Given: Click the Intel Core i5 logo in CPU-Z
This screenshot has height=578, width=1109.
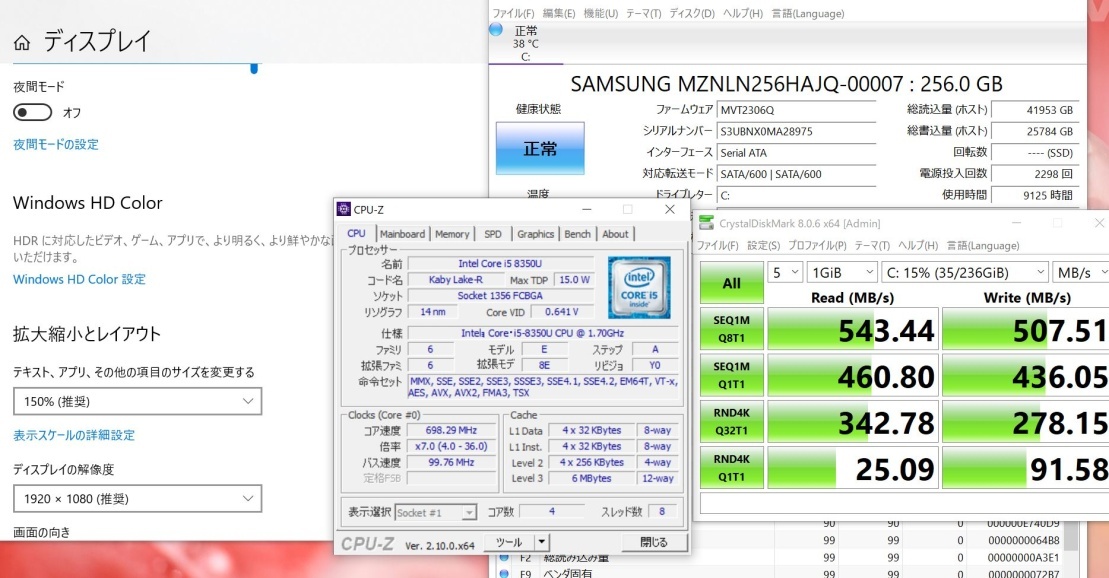Looking at the screenshot, I should coord(639,287).
